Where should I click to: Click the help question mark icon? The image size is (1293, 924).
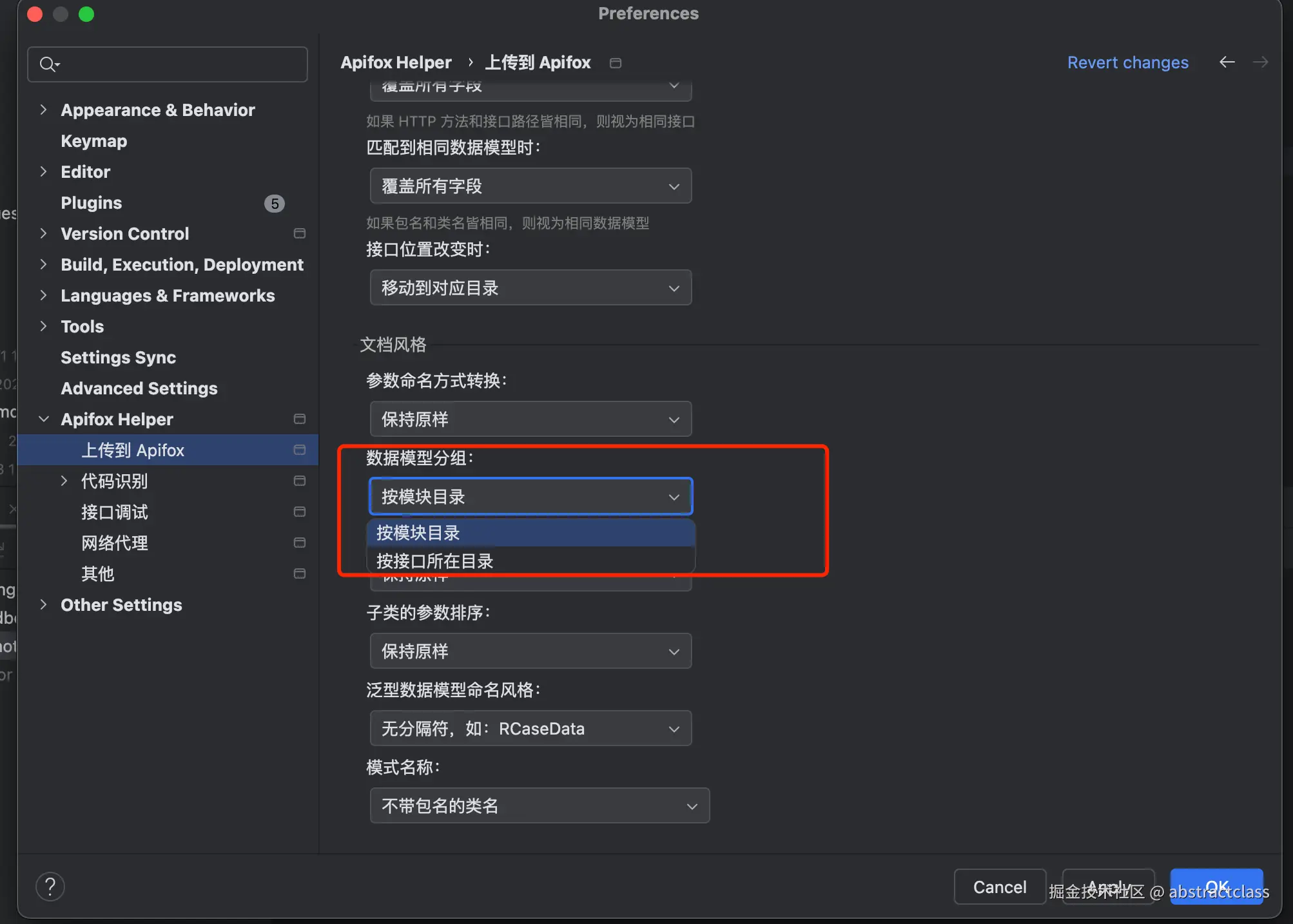pyautogui.click(x=50, y=887)
